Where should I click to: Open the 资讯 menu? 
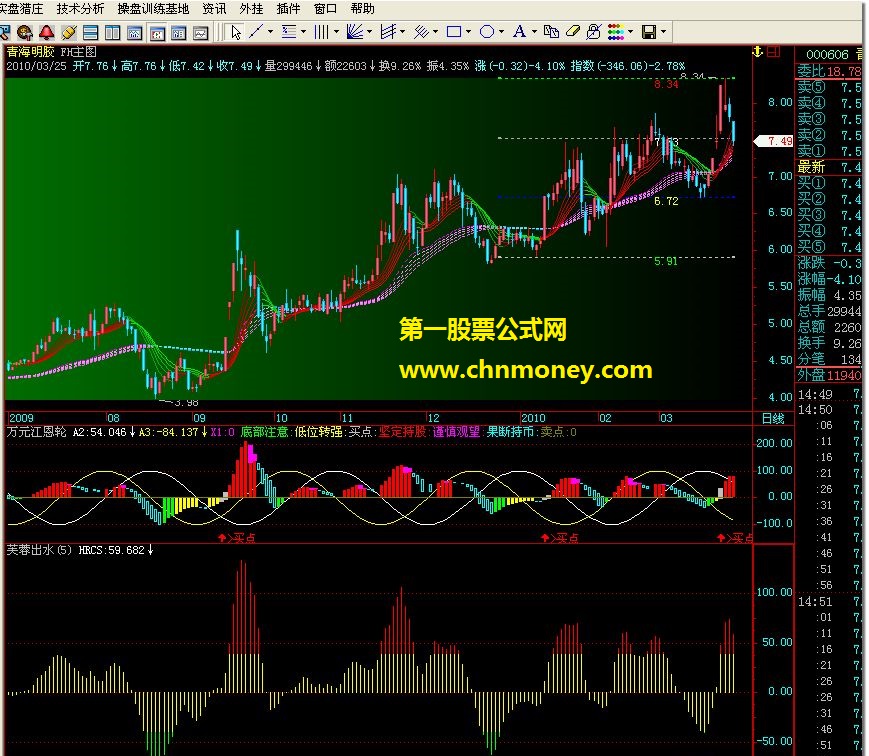point(214,8)
